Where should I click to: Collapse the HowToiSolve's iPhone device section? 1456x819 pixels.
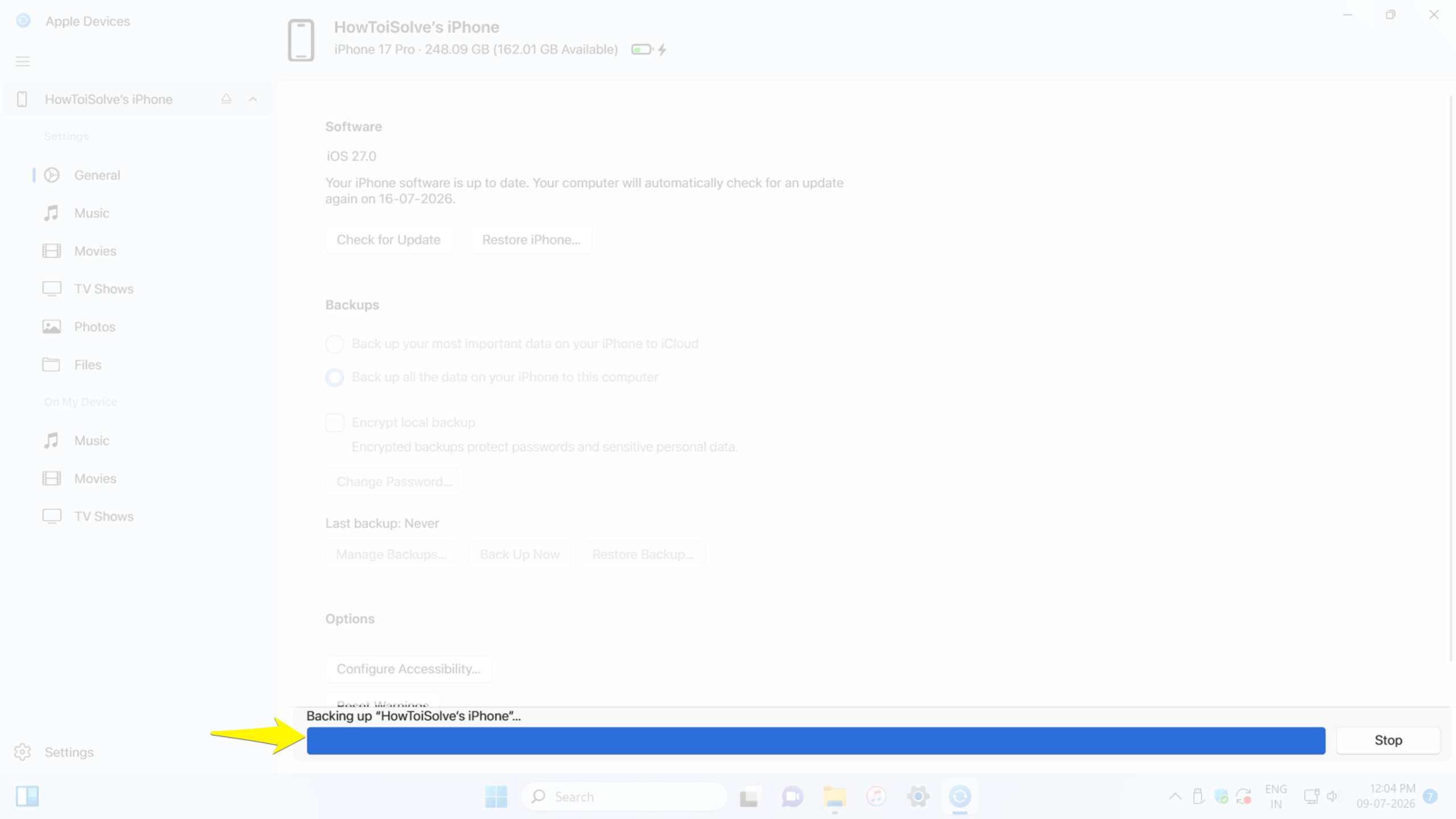tap(253, 99)
